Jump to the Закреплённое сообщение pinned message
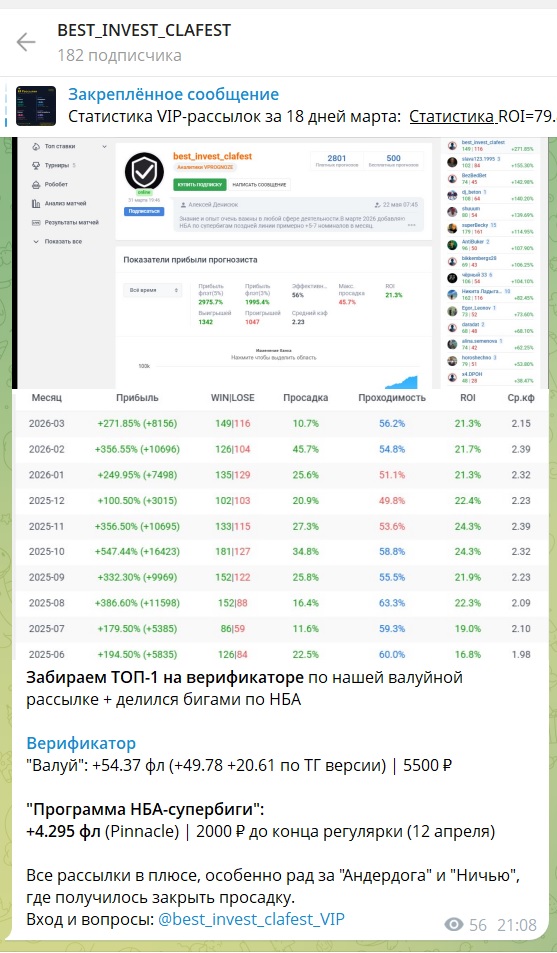The image size is (557, 953). (173, 95)
